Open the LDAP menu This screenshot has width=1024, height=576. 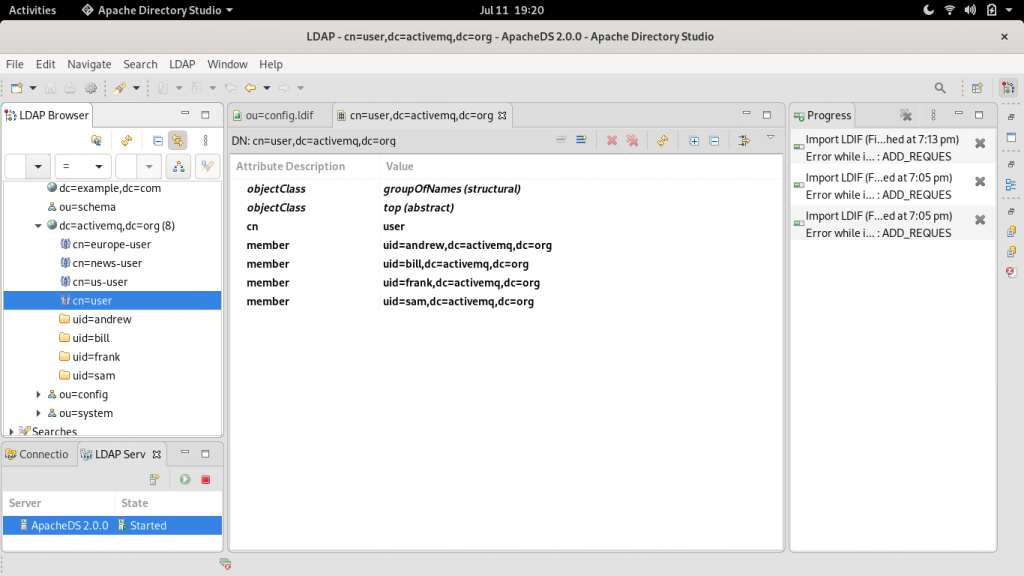182,64
